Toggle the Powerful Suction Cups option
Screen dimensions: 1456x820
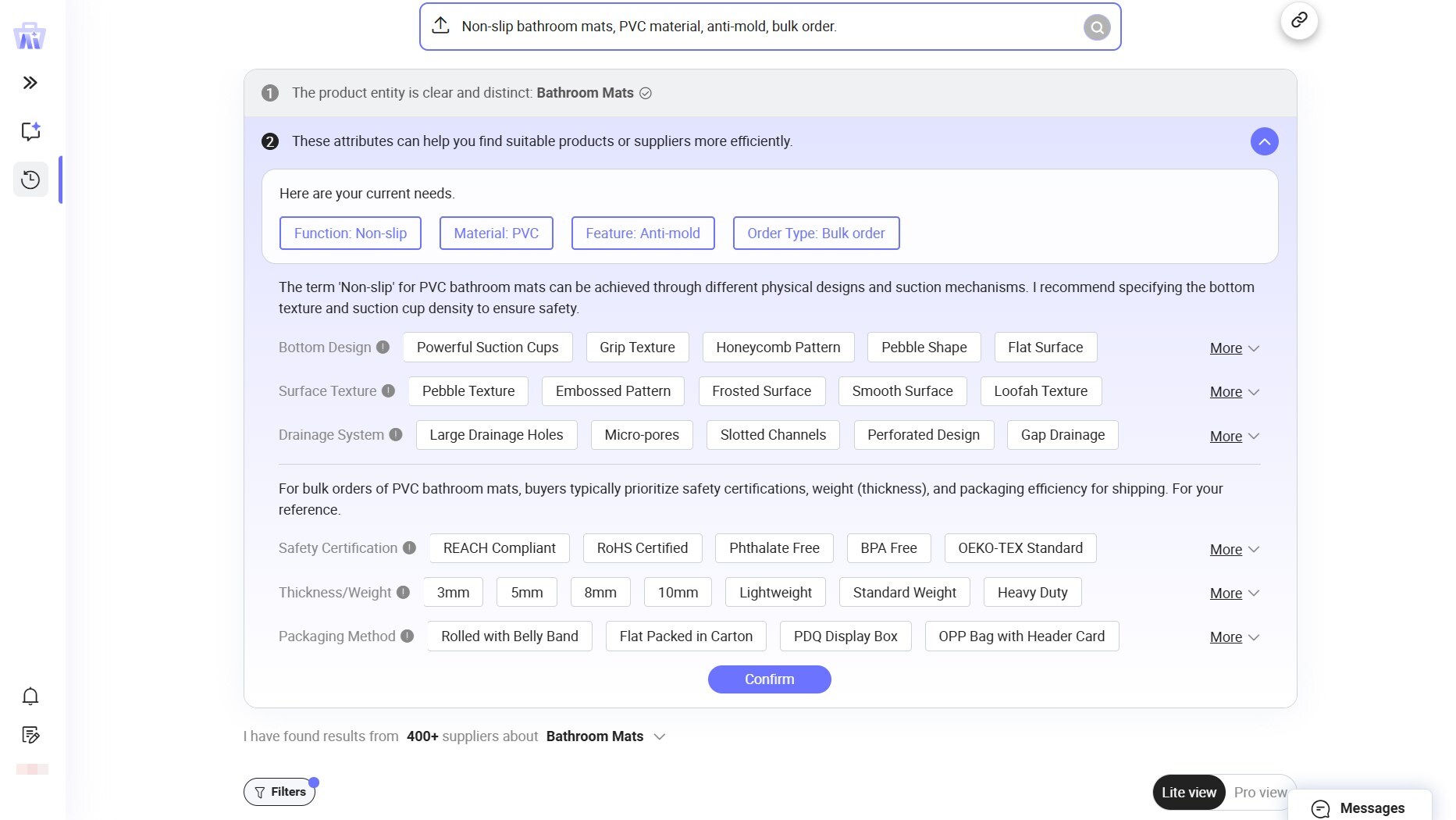coord(487,348)
